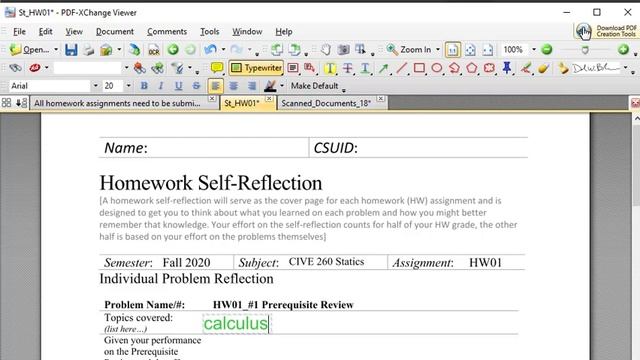The image size is (640, 360).
Task: Select the Underline text markup tool
Action: pyautogui.click(x=365, y=68)
